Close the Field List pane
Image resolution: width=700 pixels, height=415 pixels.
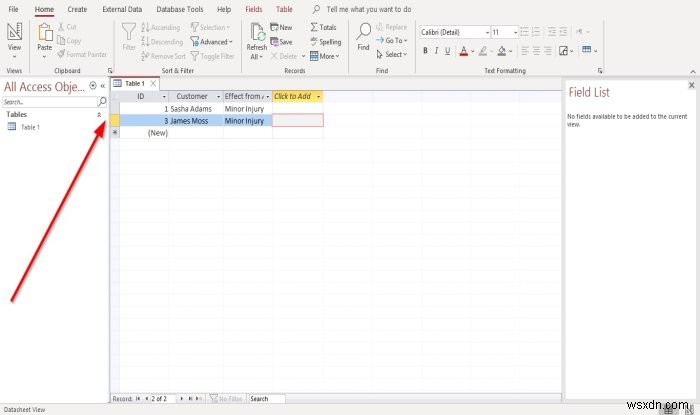click(692, 85)
